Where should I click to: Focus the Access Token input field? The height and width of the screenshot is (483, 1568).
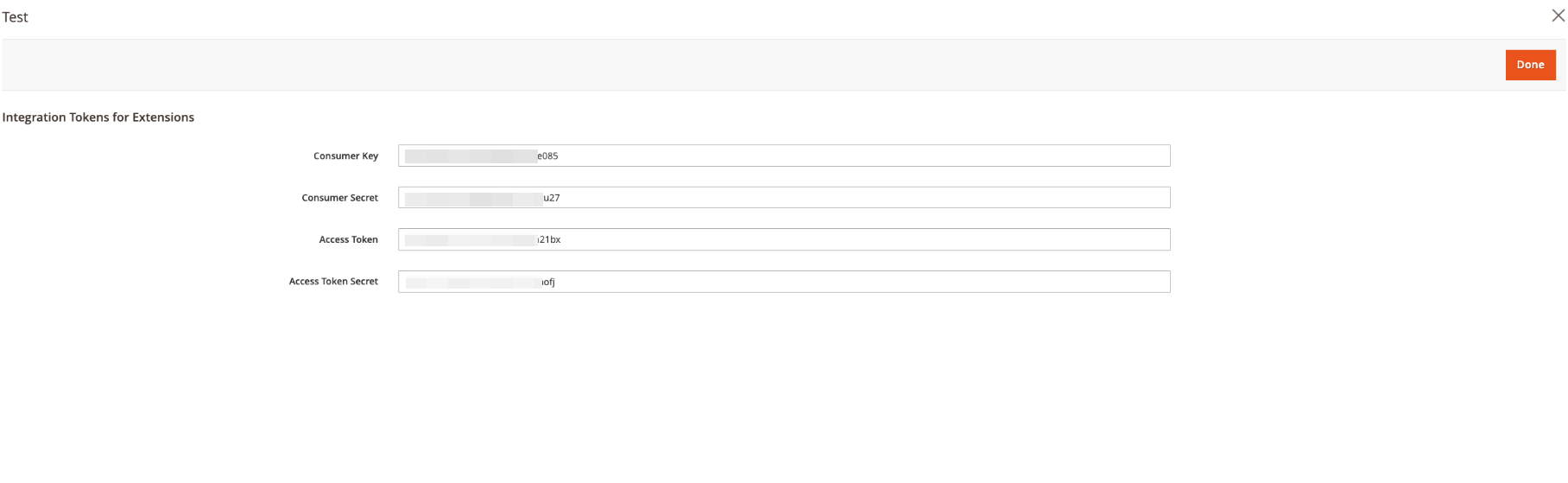(x=784, y=239)
